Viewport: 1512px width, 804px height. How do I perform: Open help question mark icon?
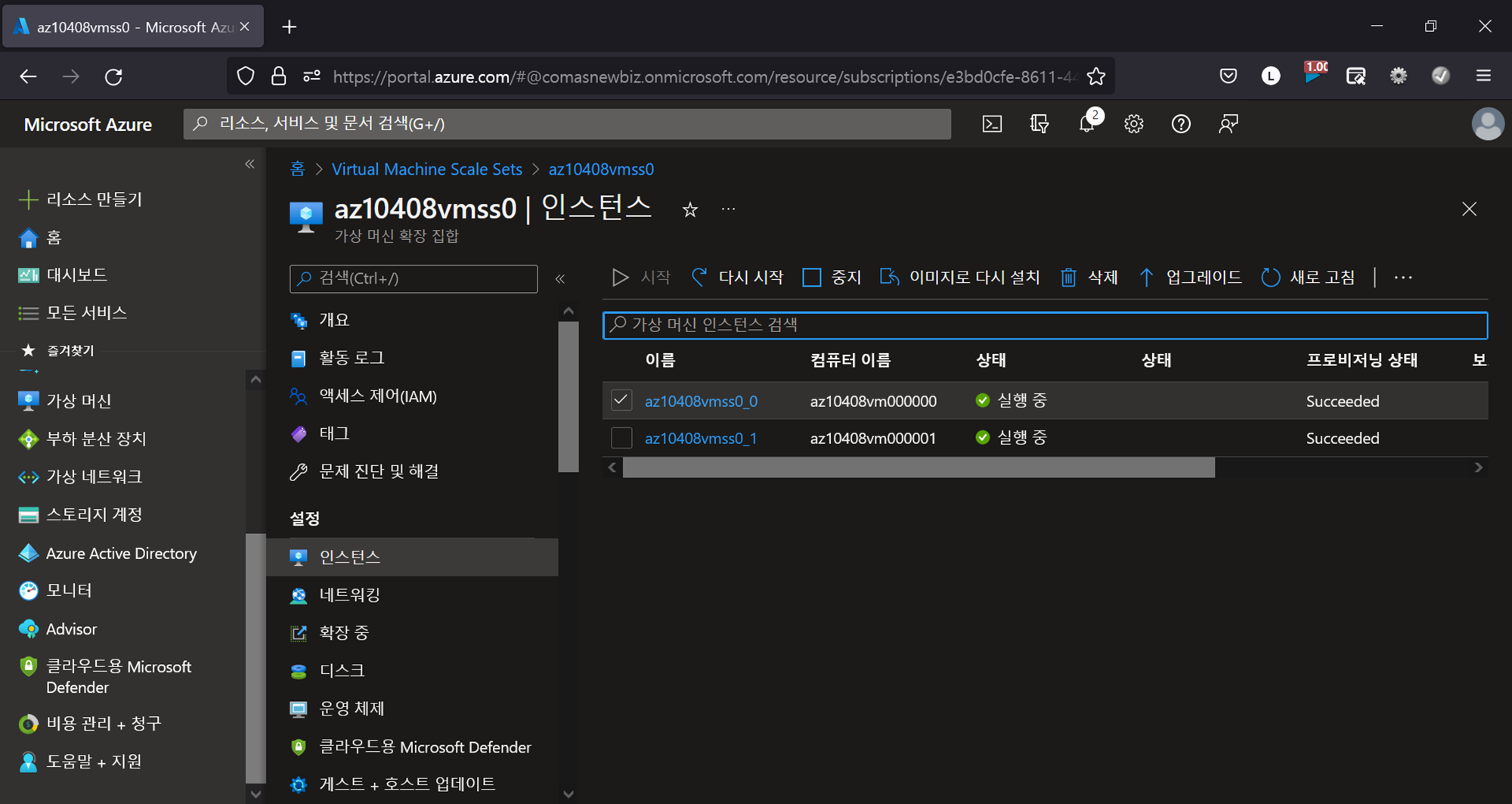[x=1181, y=124]
